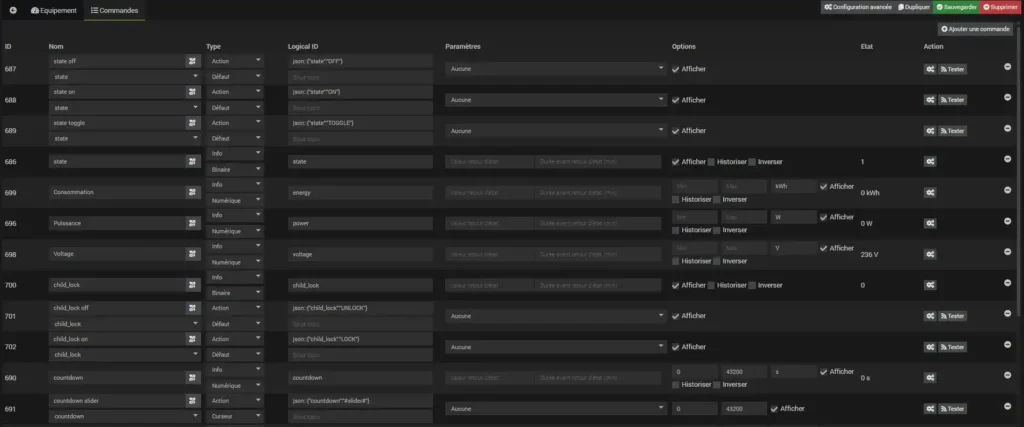The width and height of the screenshot is (1024, 427).
Task: Toggle Inverser checkbox on child_lock row
Action: [x=752, y=285]
